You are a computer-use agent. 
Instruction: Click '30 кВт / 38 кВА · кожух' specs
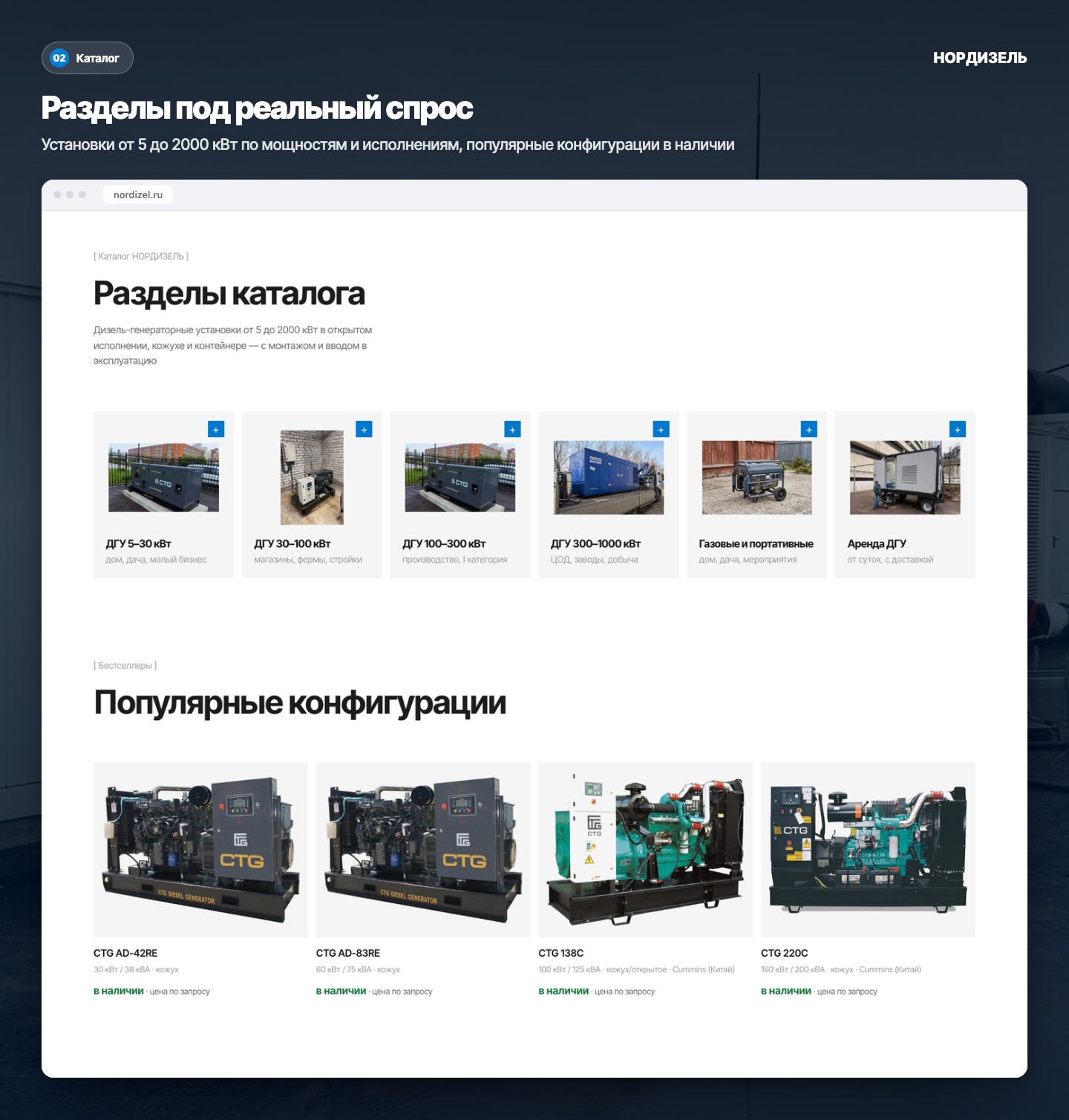click(x=136, y=969)
